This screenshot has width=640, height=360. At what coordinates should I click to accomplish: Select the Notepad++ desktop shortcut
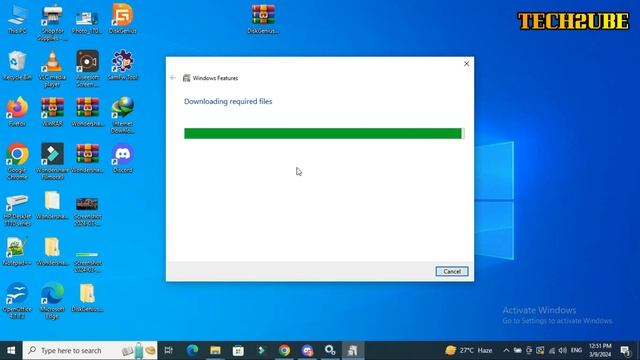point(17,251)
